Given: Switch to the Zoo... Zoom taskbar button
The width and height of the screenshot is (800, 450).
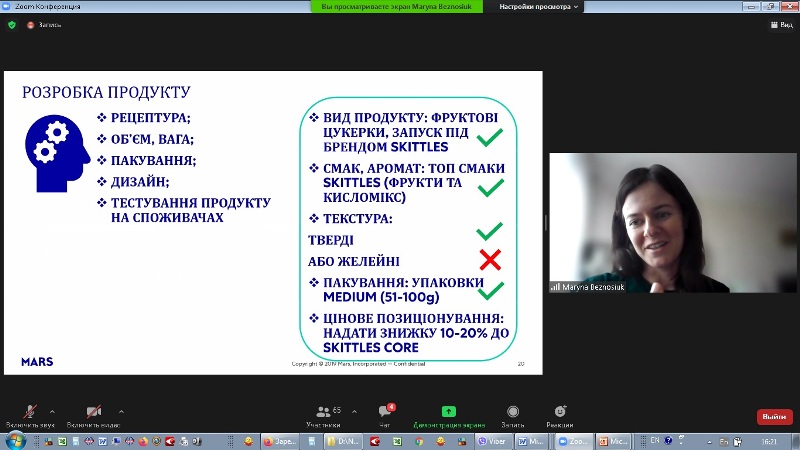Looking at the screenshot, I should click(573, 441).
